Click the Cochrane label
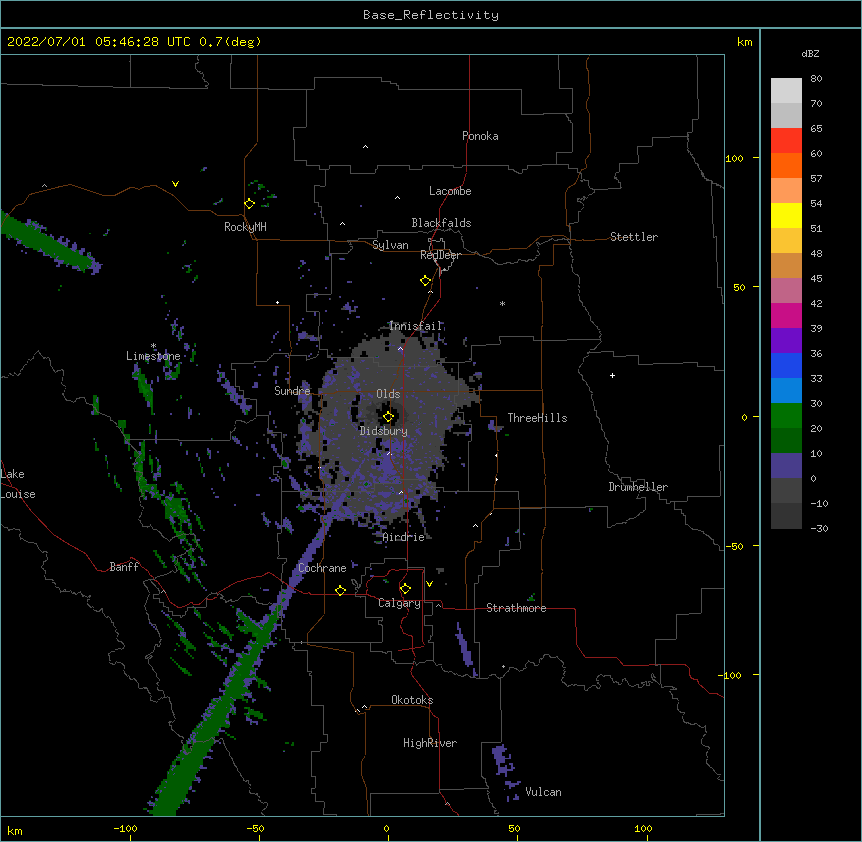The height and width of the screenshot is (842, 862). 322,568
